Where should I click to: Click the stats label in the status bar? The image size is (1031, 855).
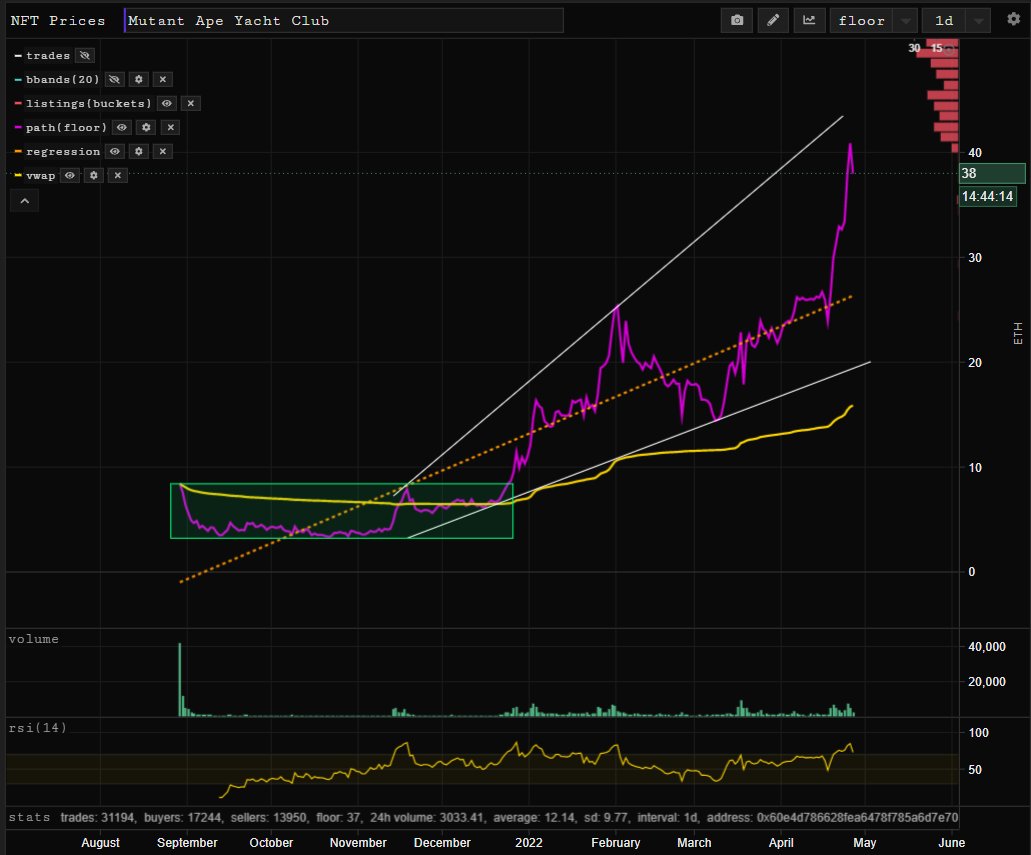30,817
